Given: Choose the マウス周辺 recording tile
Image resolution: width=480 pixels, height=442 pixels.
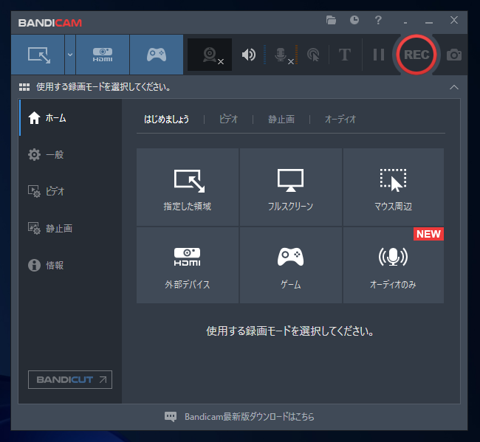Looking at the screenshot, I should pyautogui.click(x=393, y=187).
